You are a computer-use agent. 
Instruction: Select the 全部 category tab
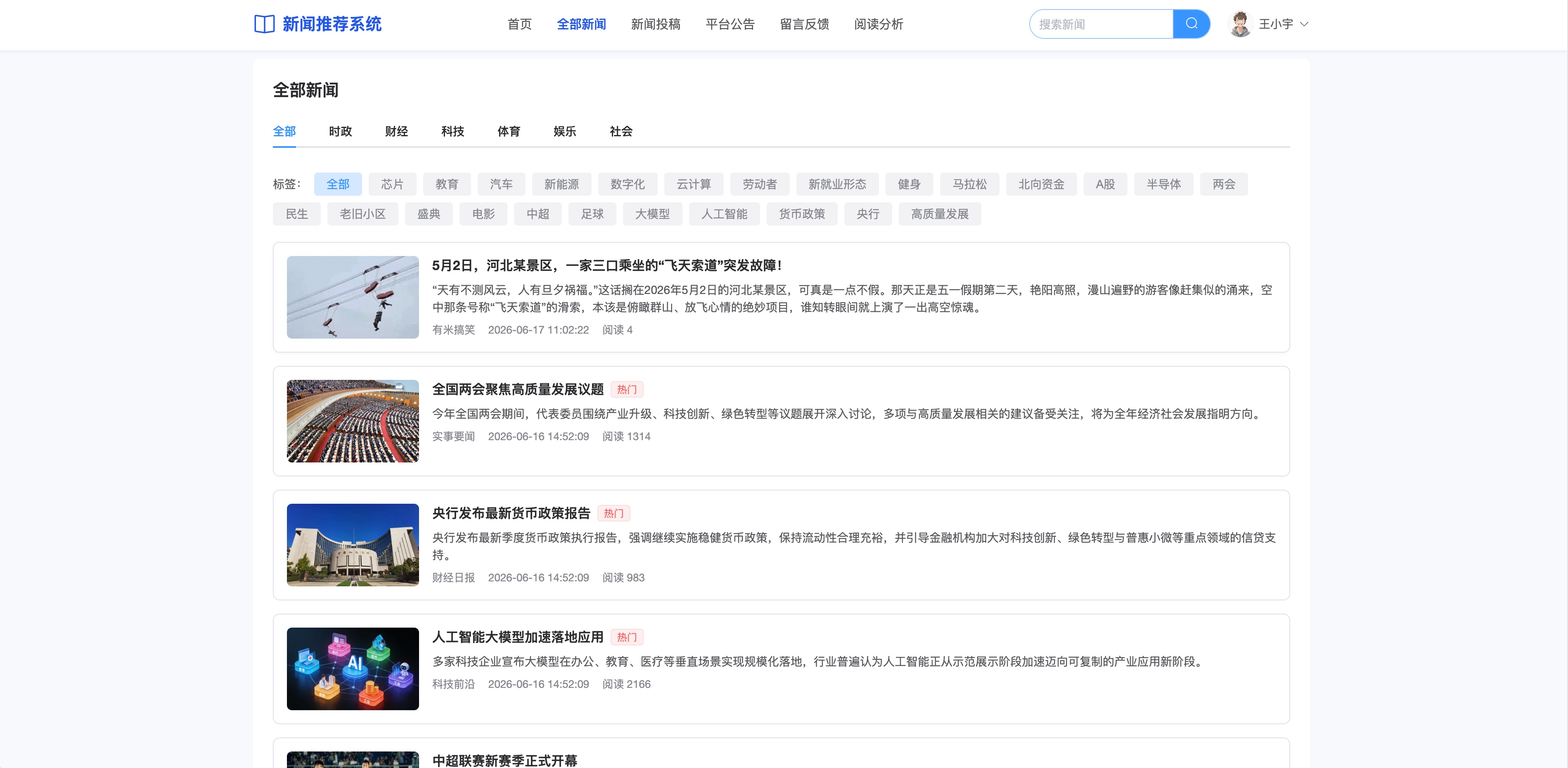tap(284, 131)
